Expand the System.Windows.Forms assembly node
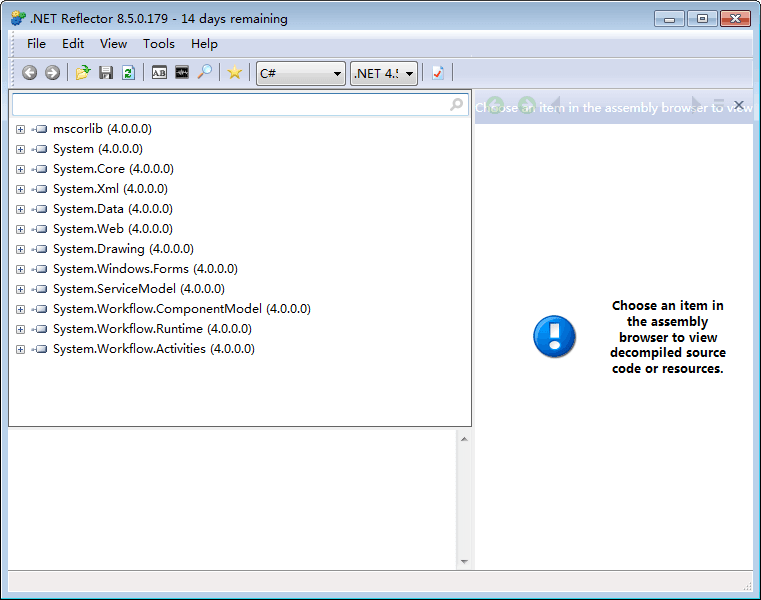 (20, 269)
